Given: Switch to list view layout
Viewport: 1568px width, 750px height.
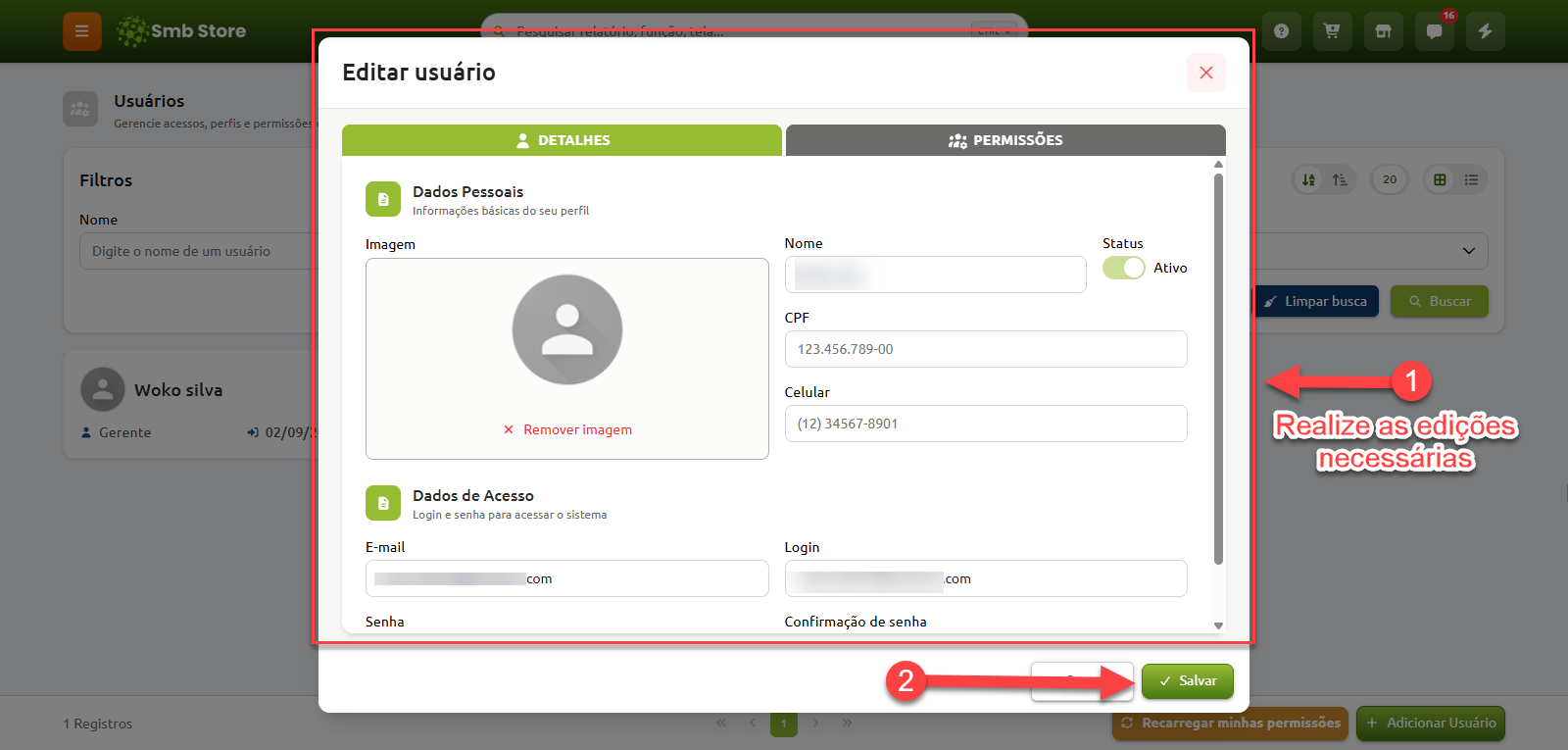Looking at the screenshot, I should point(1471,179).
